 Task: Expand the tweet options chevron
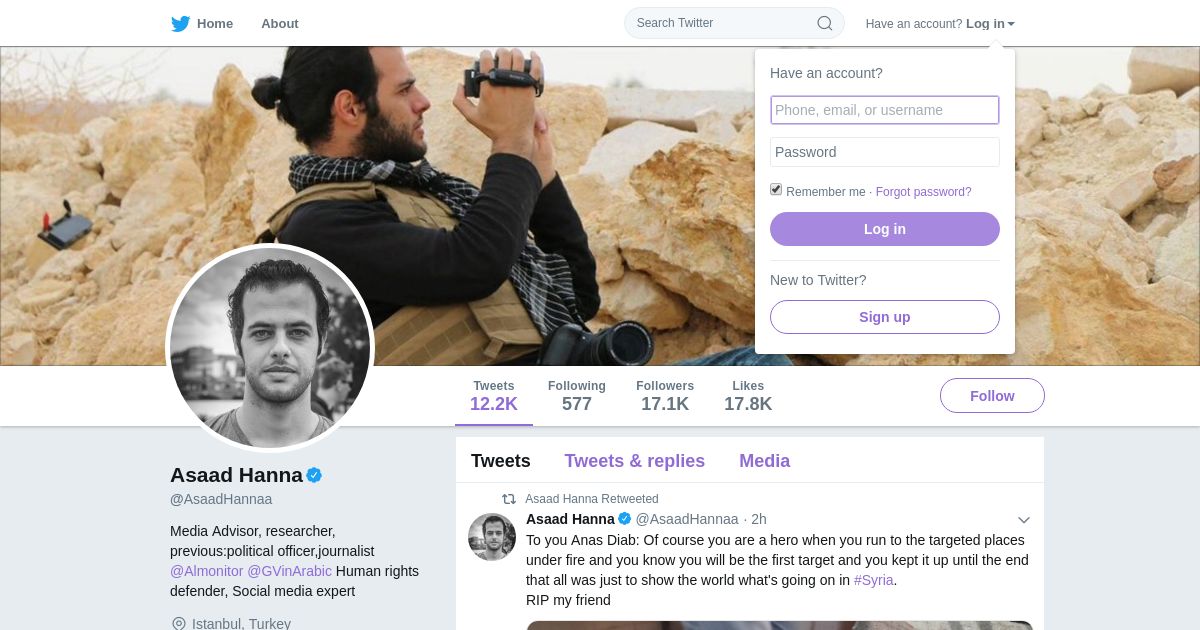click(x=1024, y=520)
